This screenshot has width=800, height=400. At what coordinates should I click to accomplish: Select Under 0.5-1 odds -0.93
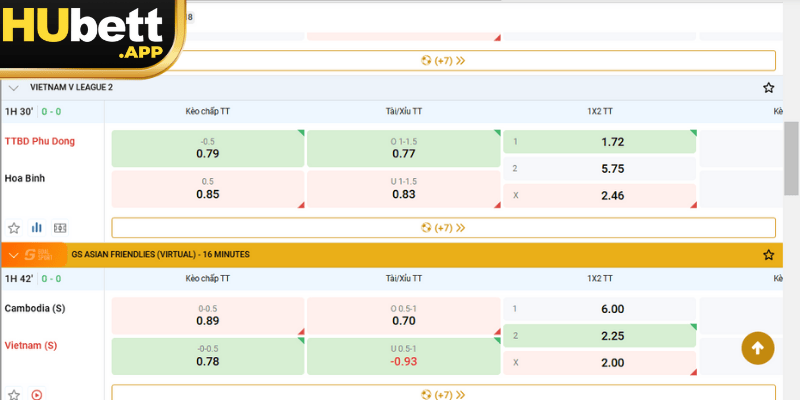tap(403, 355)
